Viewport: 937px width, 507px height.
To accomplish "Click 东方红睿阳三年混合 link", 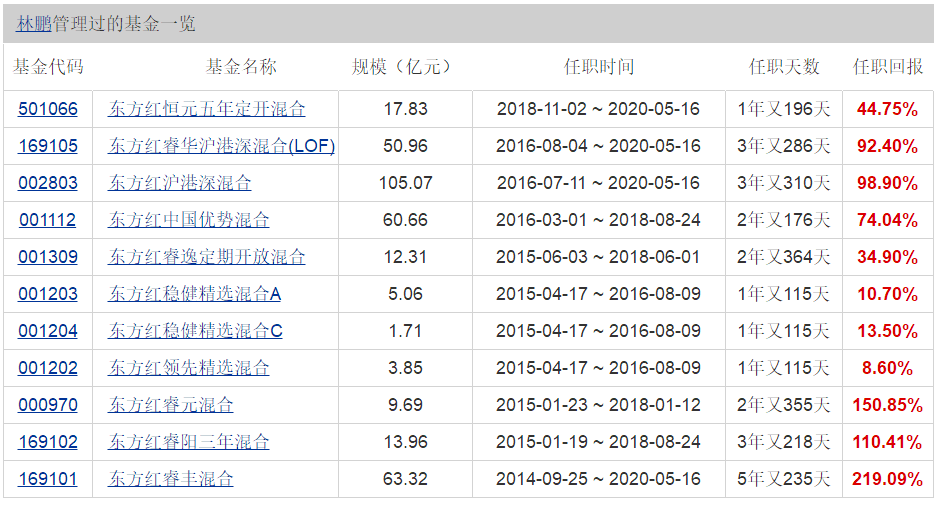I will point(189,442).
